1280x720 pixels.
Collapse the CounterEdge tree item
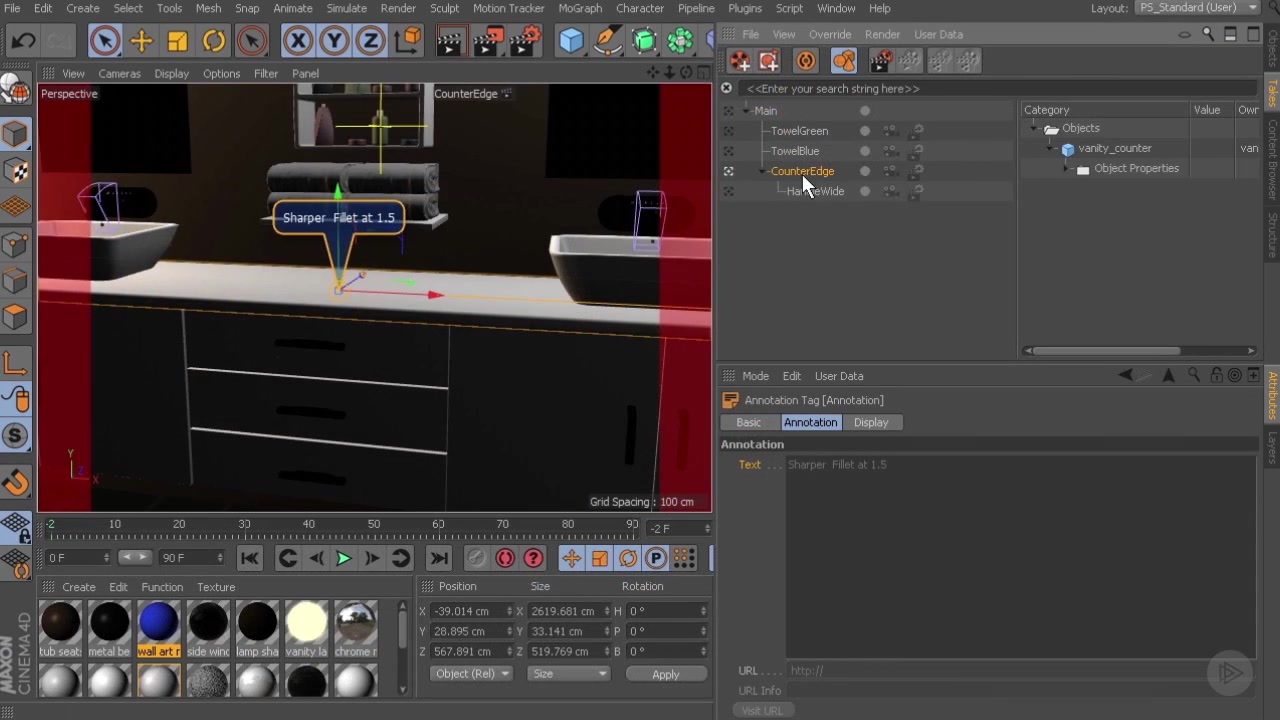(760, 171)
